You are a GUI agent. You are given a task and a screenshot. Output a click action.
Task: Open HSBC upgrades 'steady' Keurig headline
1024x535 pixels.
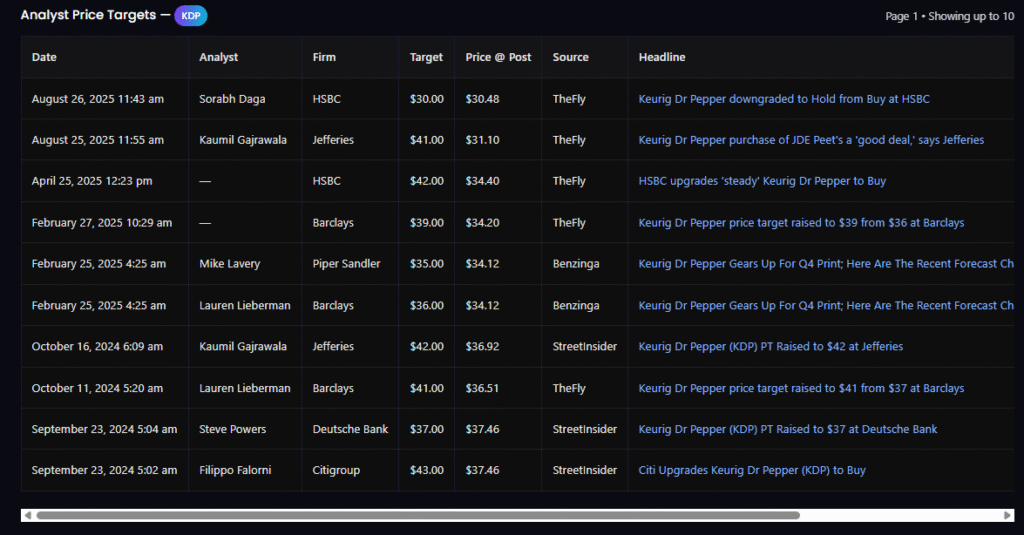pos(761,181)
